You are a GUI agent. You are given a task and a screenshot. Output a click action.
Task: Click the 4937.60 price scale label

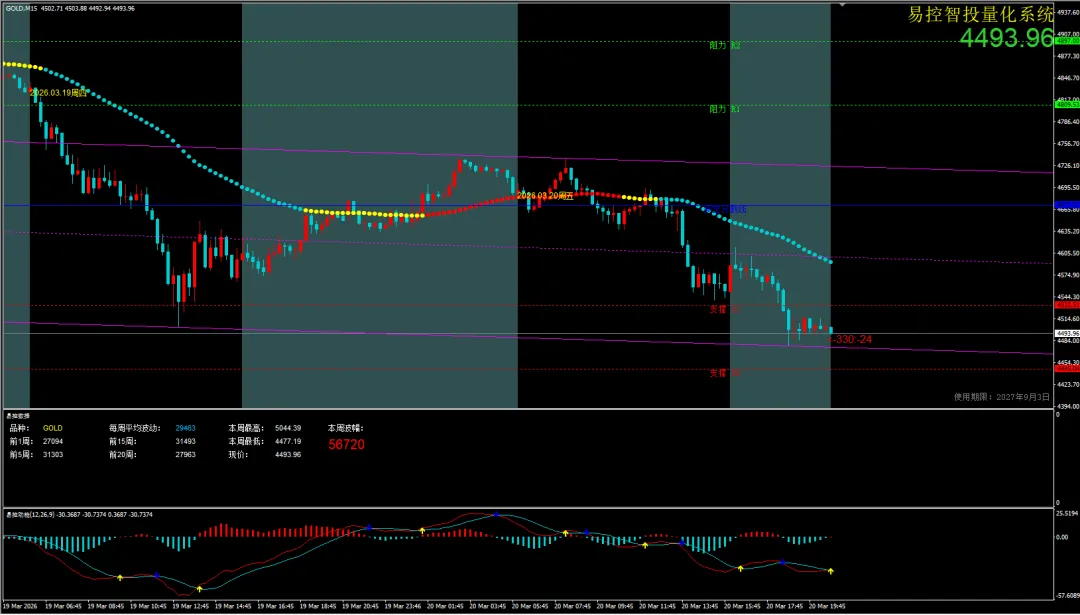pyautogui.click(x=1067, y=12)
